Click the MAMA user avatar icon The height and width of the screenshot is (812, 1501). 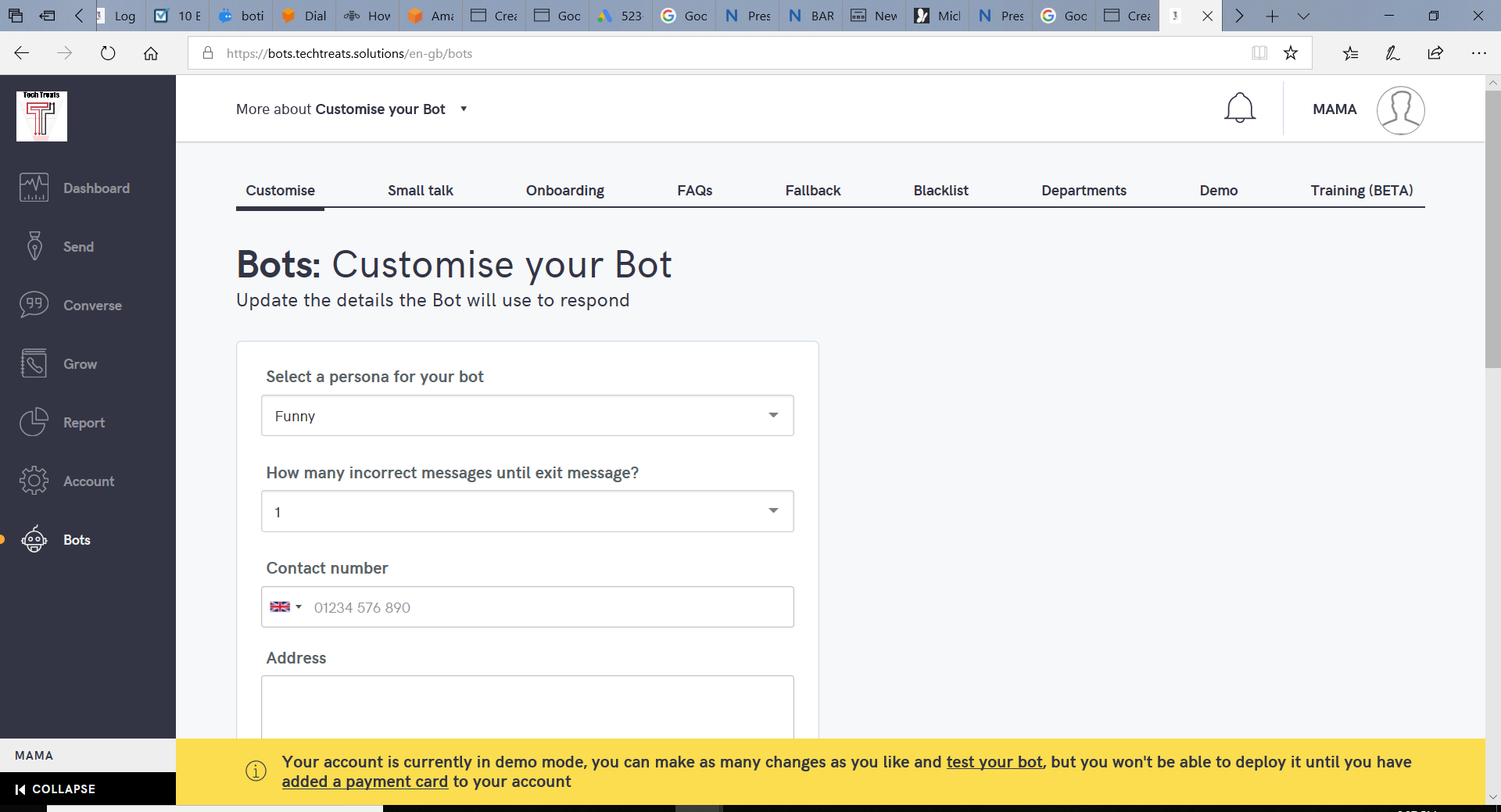click(x=1400, y=110)
